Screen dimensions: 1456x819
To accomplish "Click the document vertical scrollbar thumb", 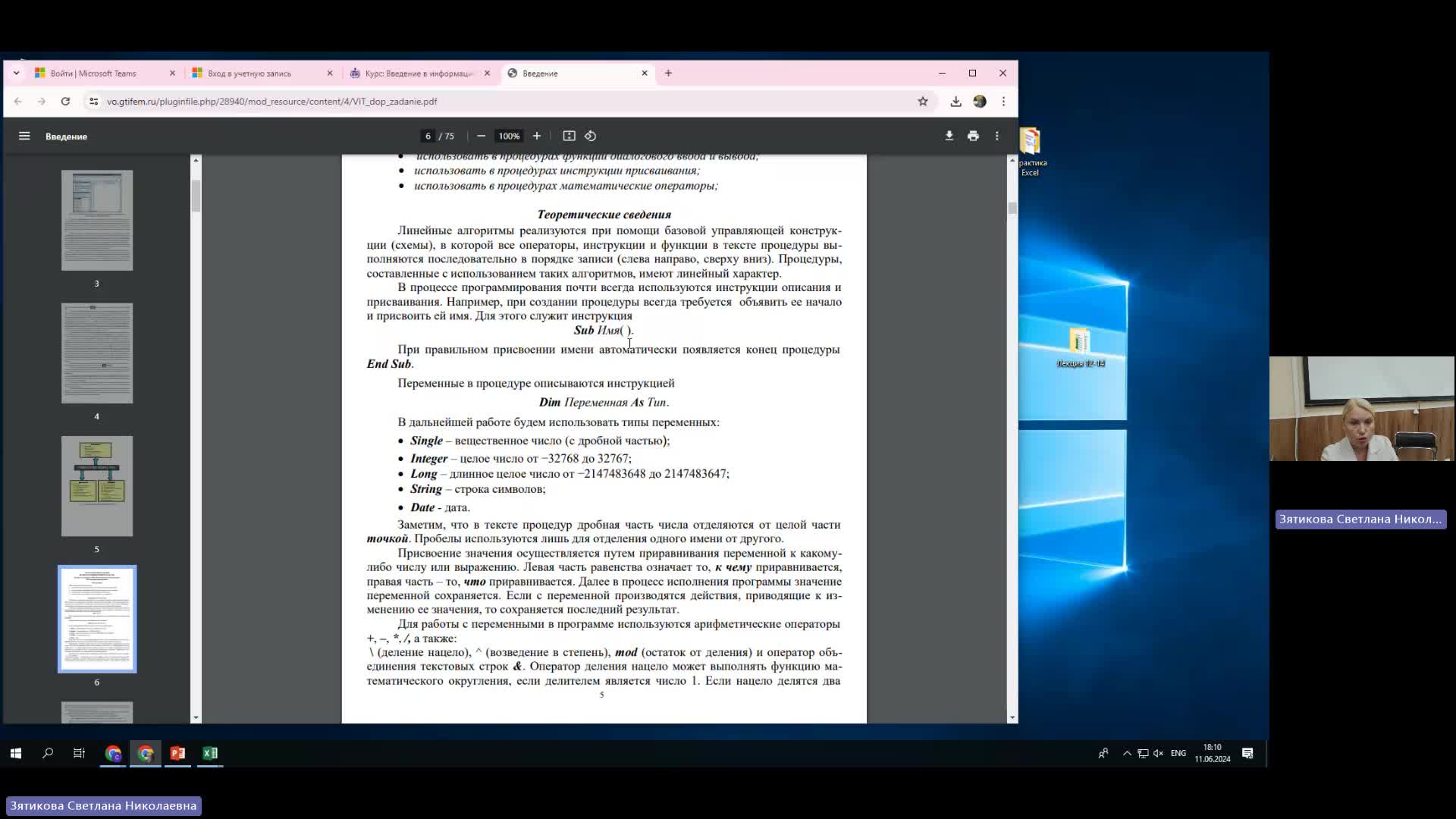I will [x=1012, y=208].
